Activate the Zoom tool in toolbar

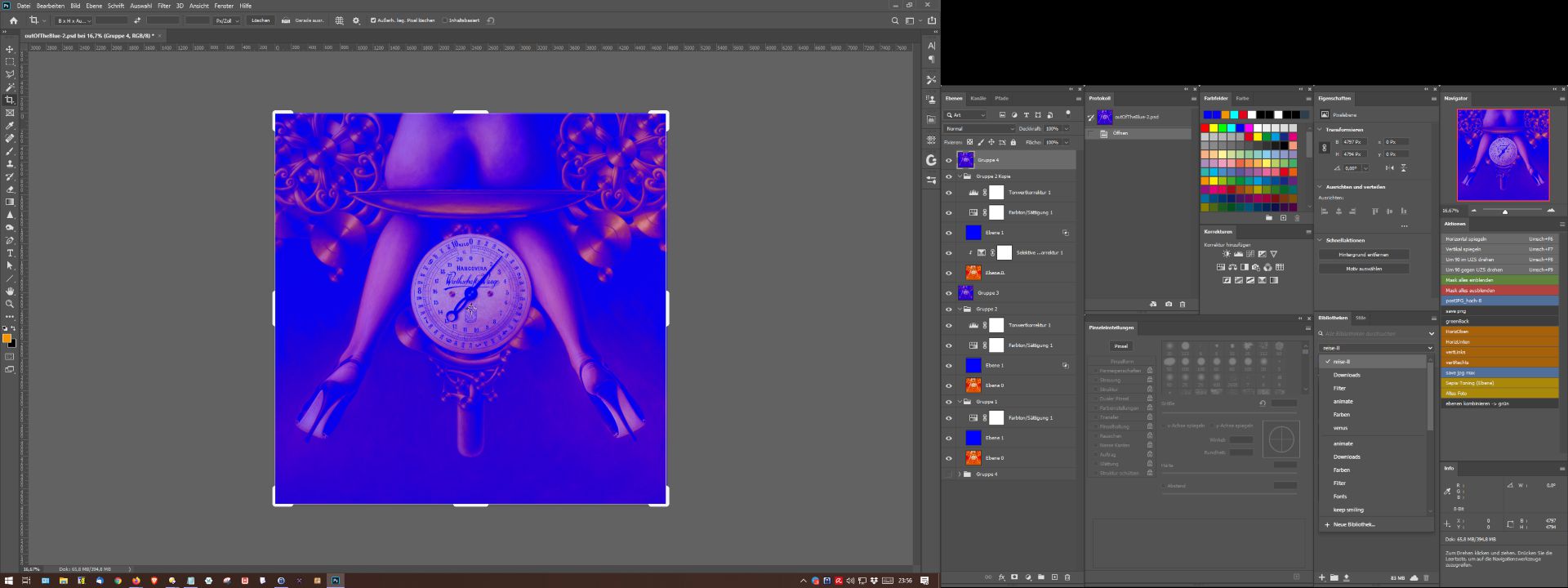click(10, 304)
